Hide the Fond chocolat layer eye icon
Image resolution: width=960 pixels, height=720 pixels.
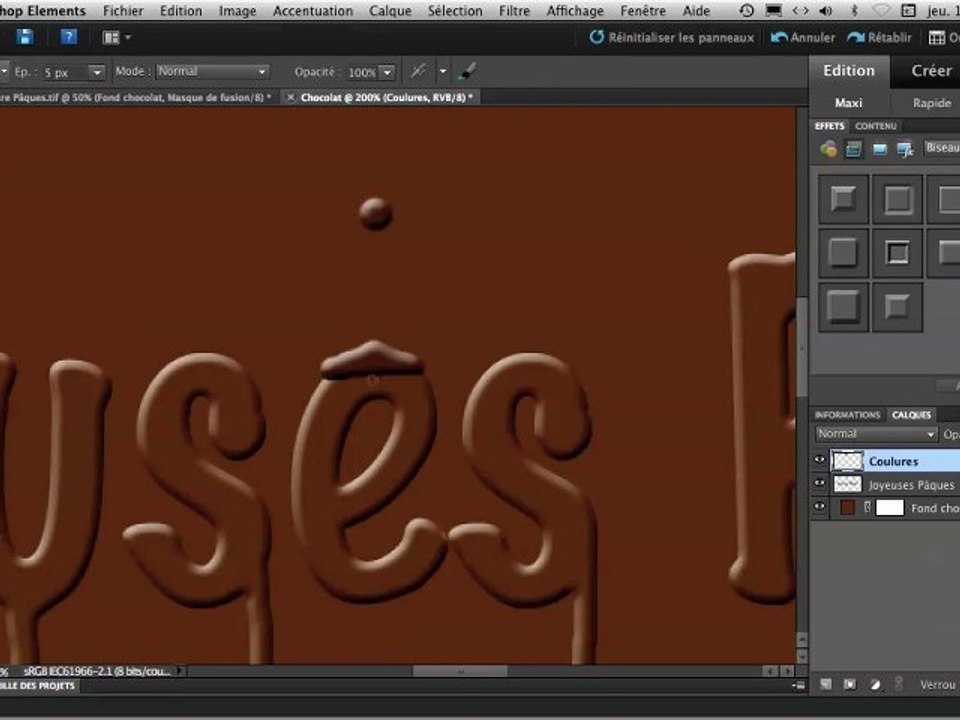[819, 507]
